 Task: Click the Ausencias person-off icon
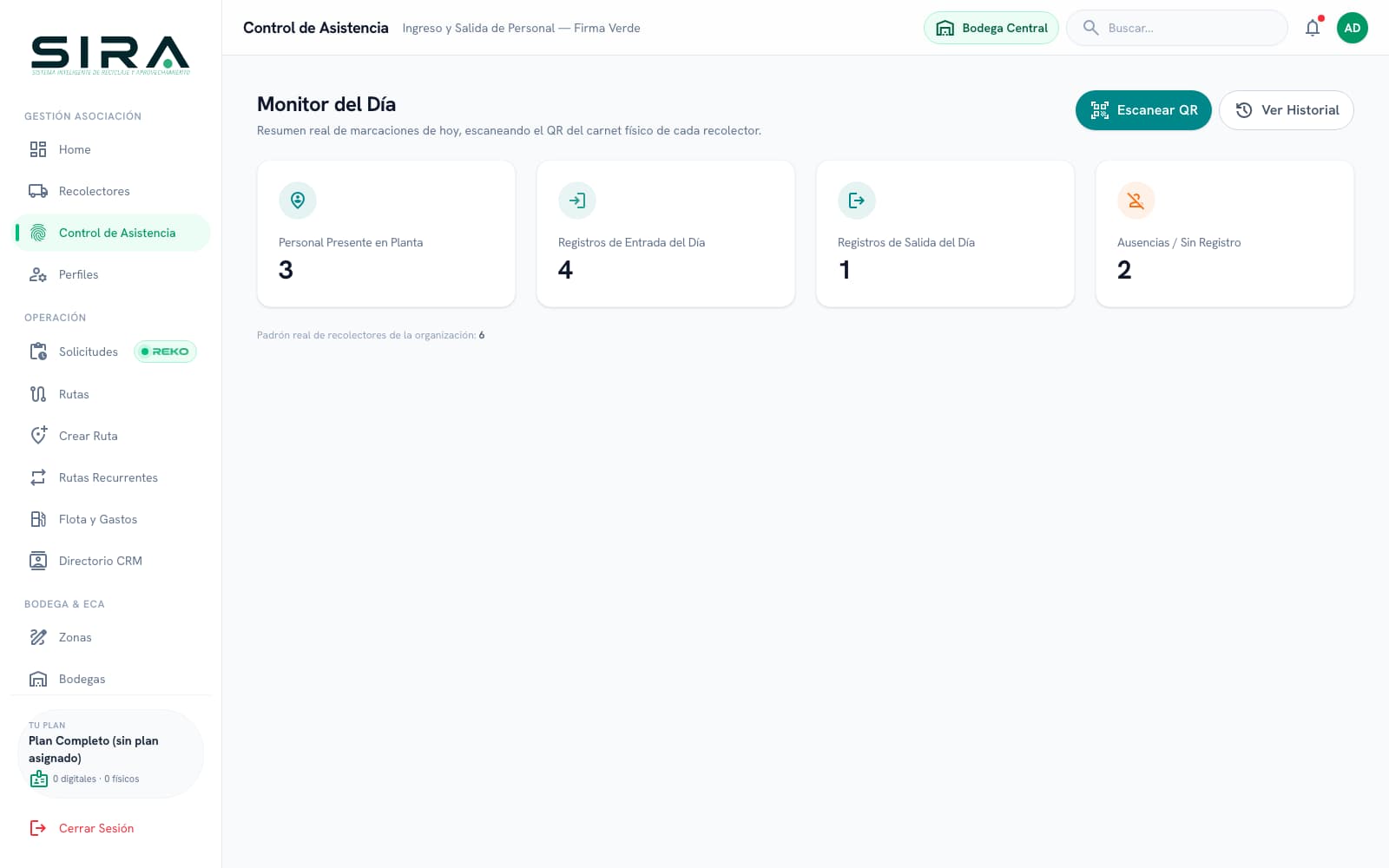[x=1136, y=201]
